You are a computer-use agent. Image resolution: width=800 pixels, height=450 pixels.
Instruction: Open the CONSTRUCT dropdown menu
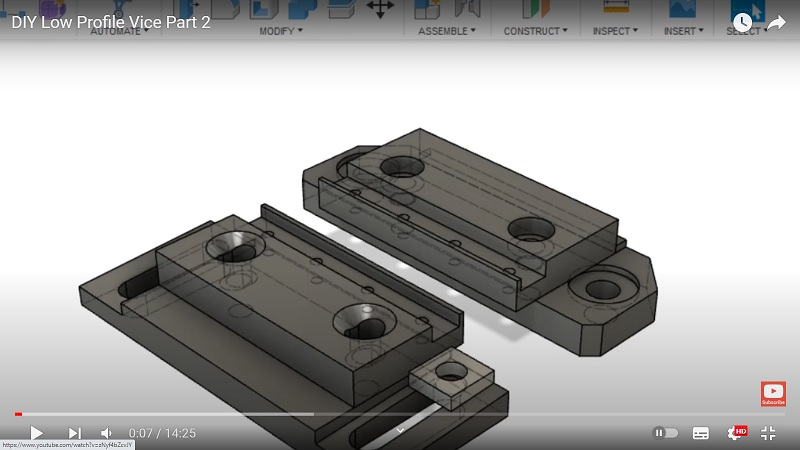point(535,31)
